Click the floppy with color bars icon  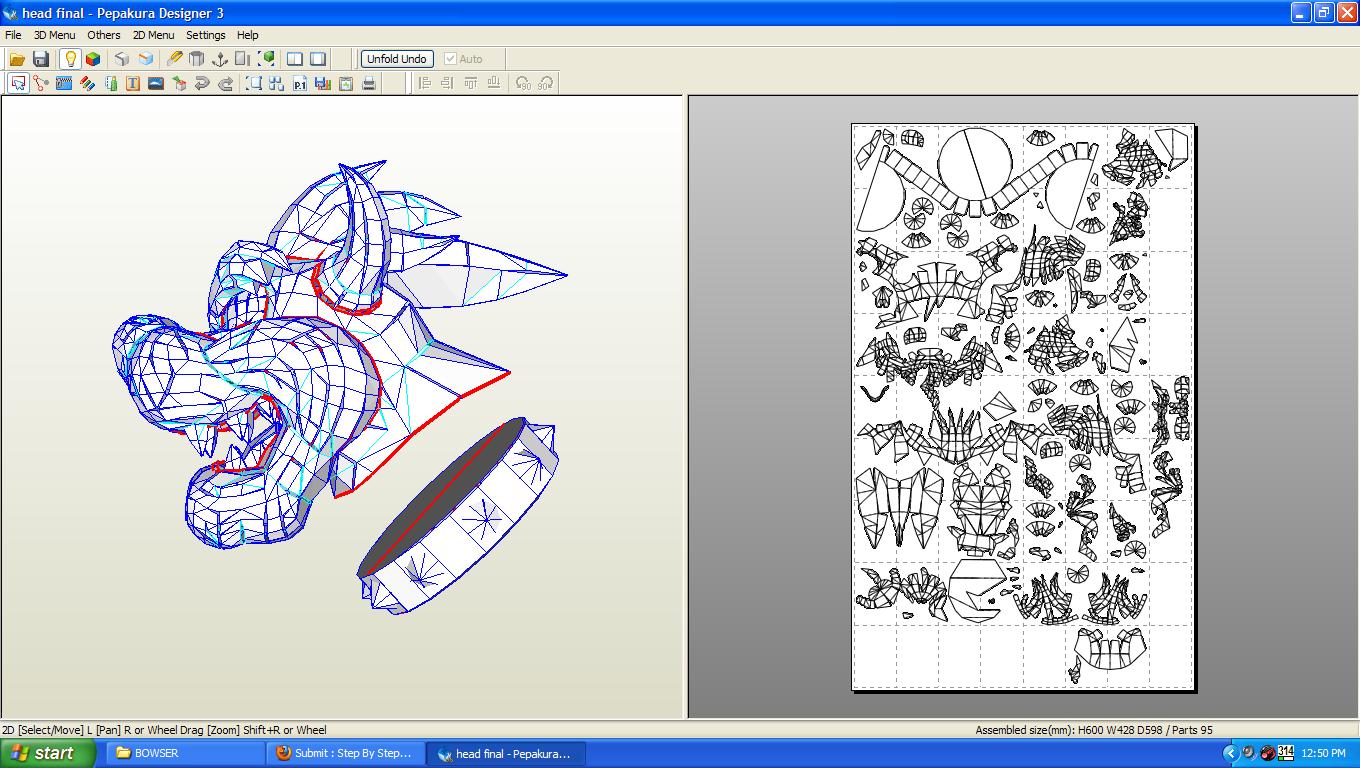coord(323,83)
